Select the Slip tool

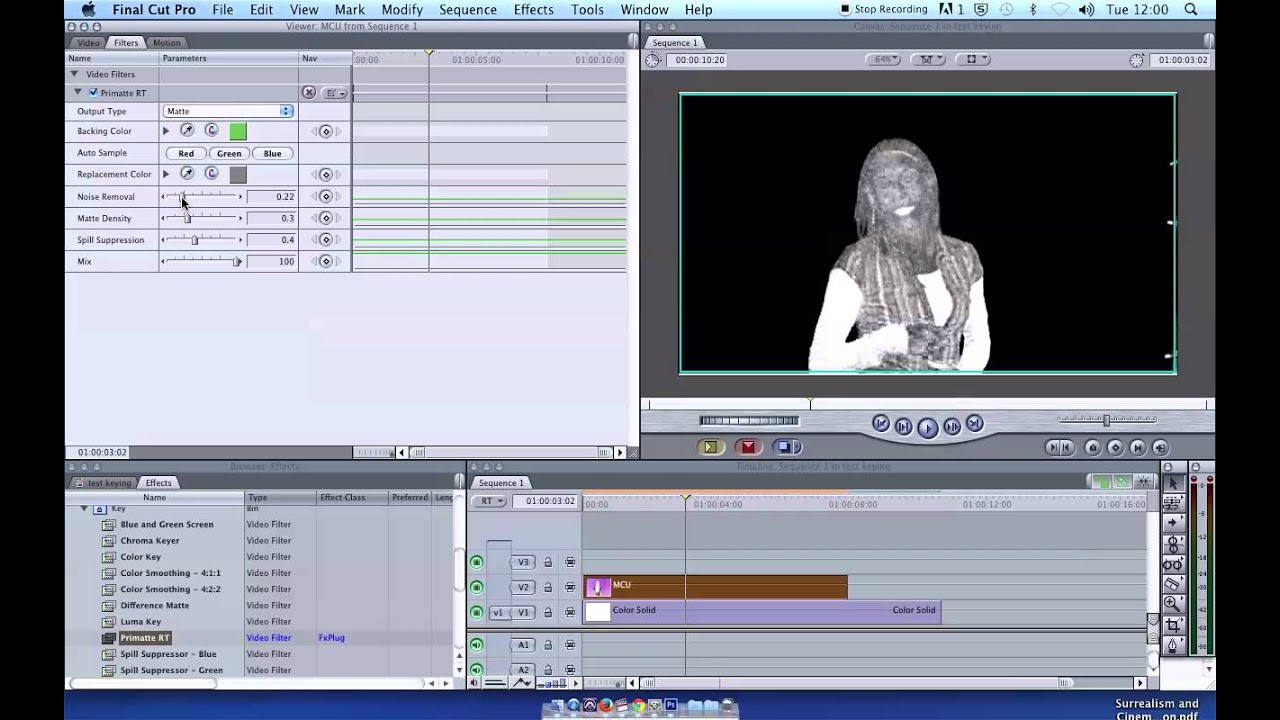(1172, 564)
